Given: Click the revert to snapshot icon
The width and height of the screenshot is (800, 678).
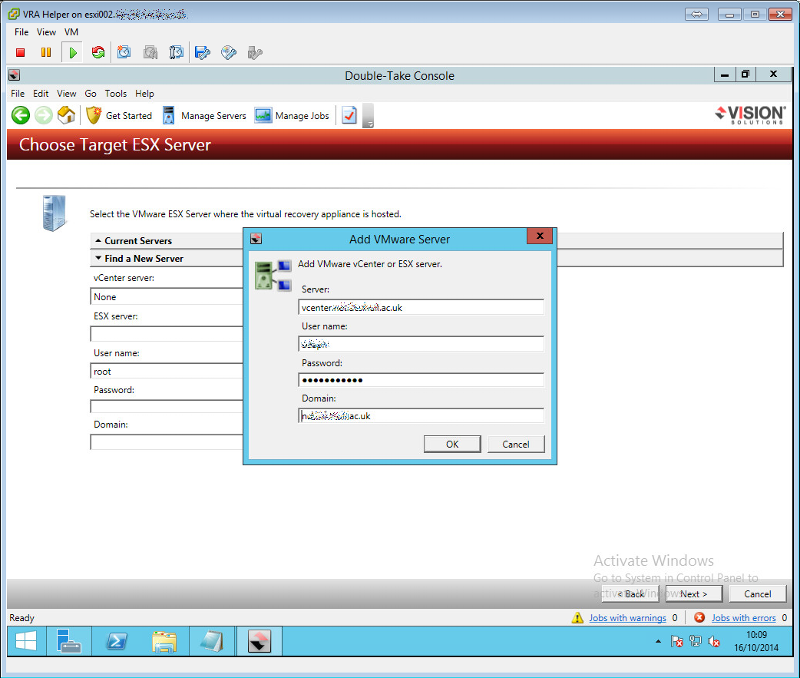Looking at the screenshot, I should coord(151,52).
